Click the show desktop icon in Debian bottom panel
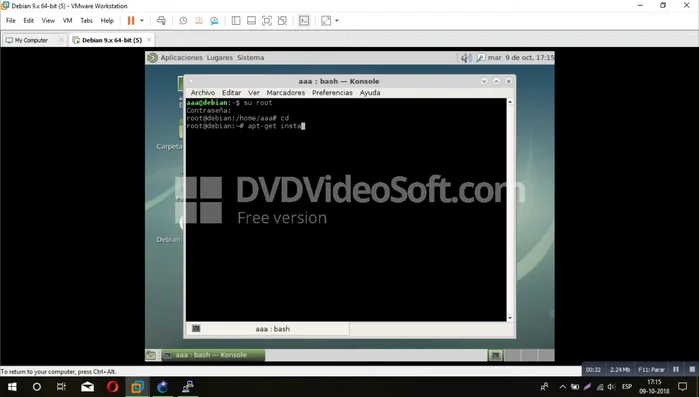This screenshot has width=699, height=397. tap(151, 355)
